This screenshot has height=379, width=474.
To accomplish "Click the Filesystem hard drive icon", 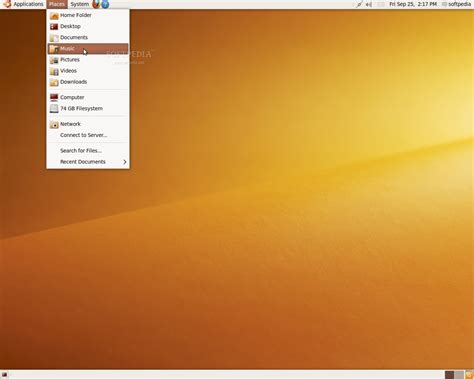I will [54, 109].
